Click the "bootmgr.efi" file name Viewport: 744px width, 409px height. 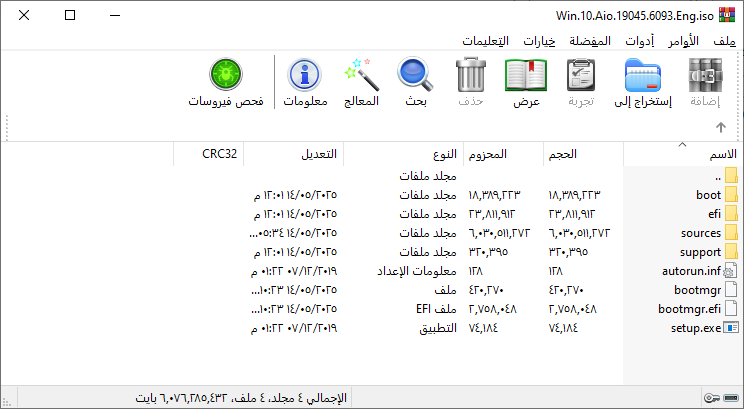coord(689,309)
